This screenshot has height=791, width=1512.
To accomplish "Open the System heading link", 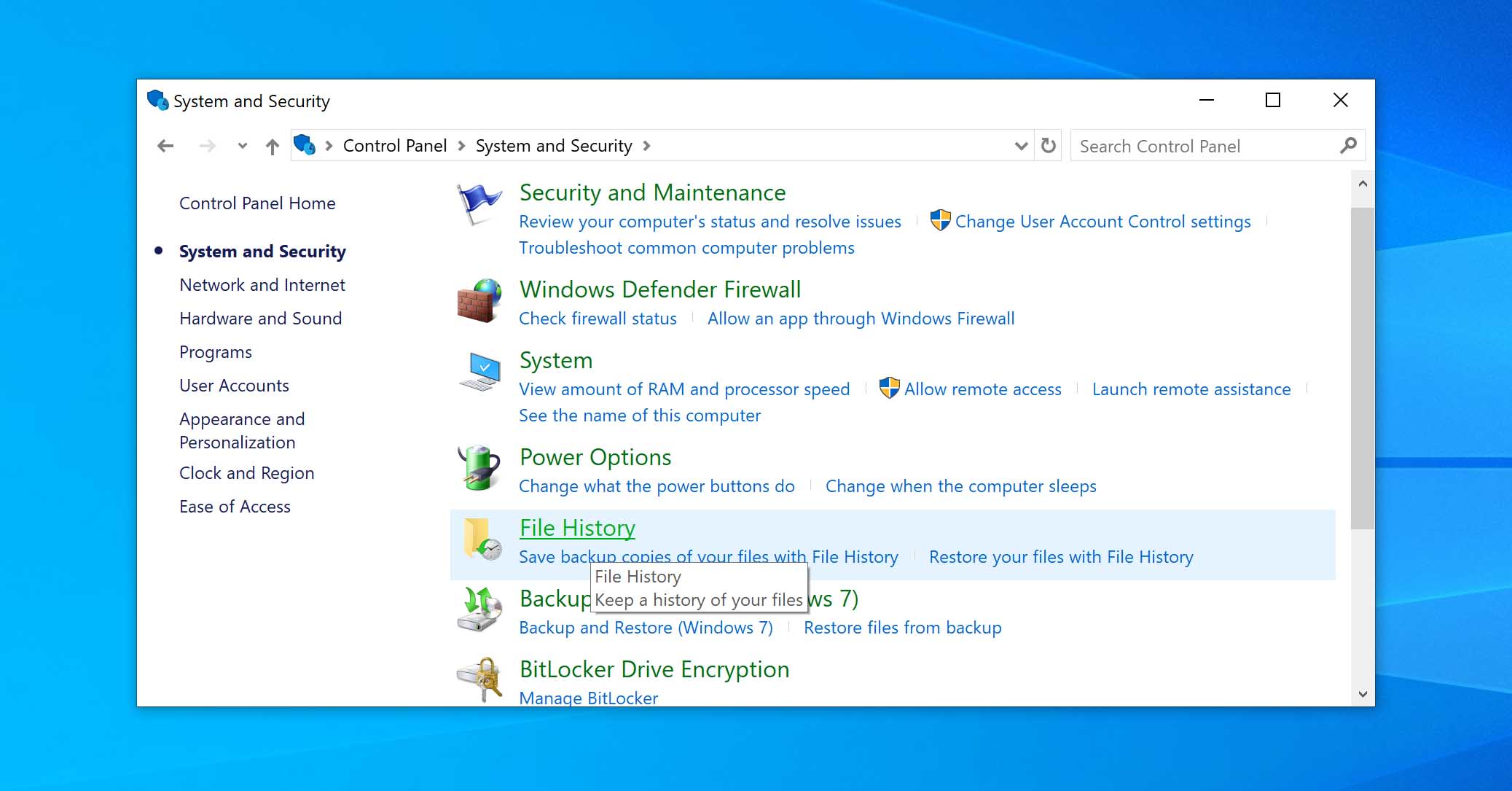I will pos(556,360).
